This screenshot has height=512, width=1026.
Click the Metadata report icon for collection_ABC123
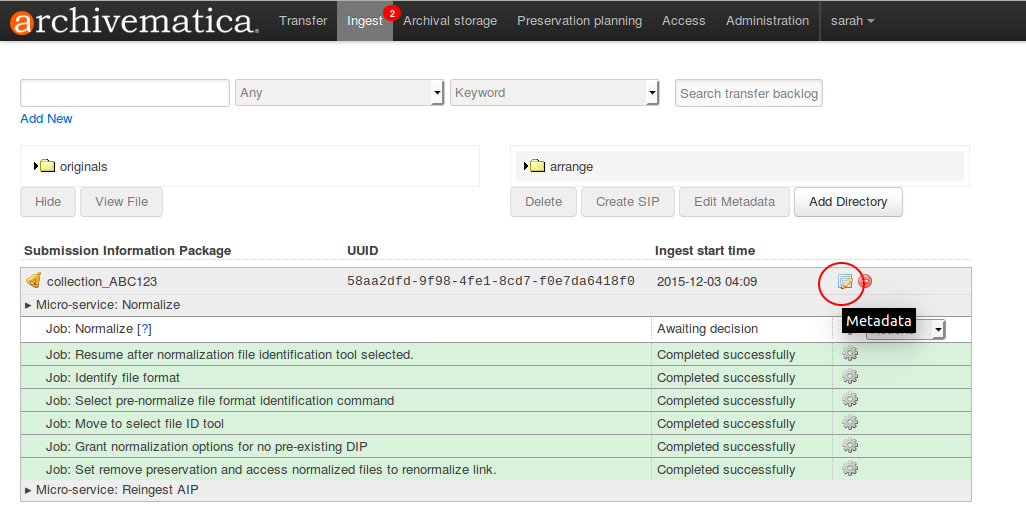[845, 282]
